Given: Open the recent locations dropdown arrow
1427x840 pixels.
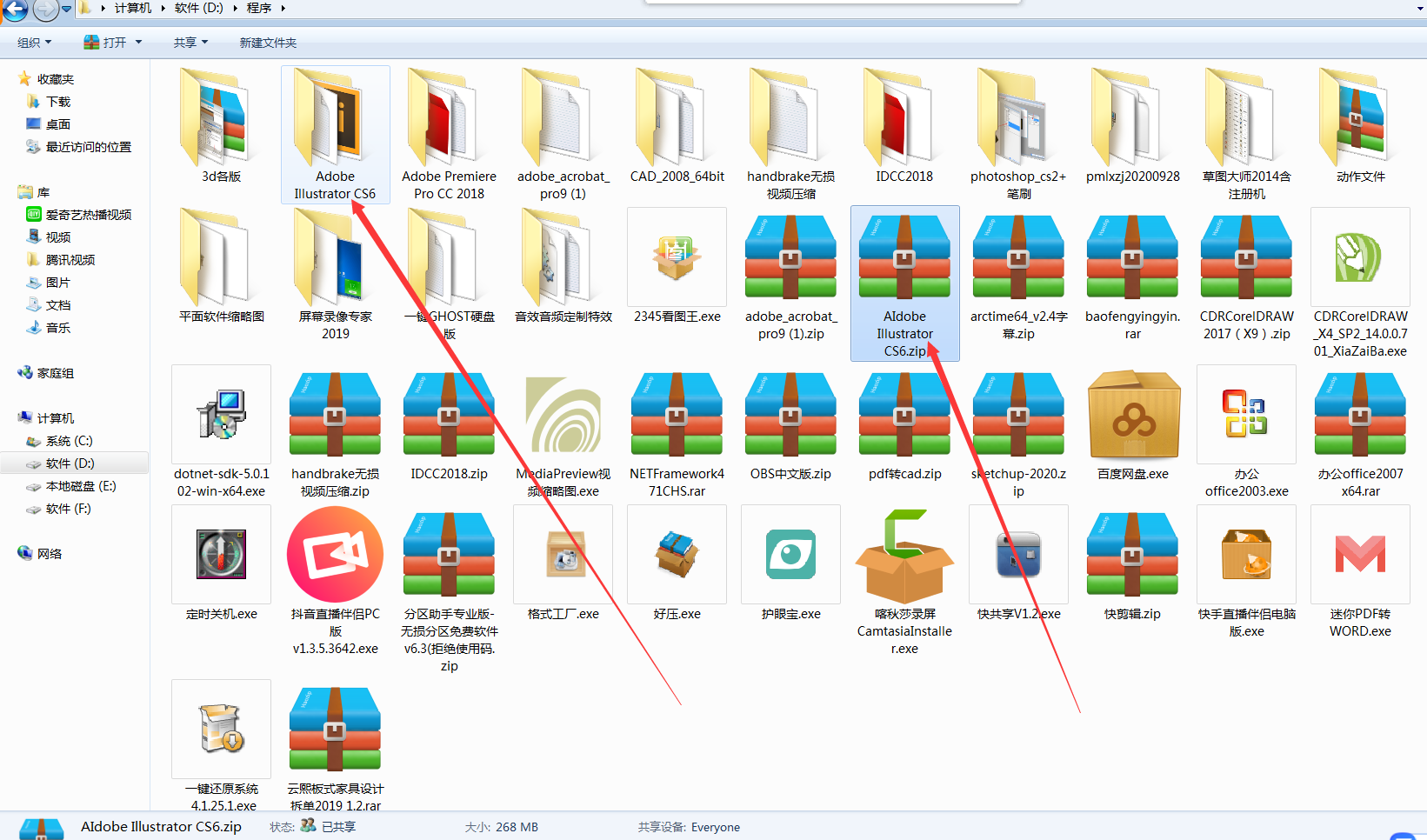Looking at the screenshot, I should [66, 10].
